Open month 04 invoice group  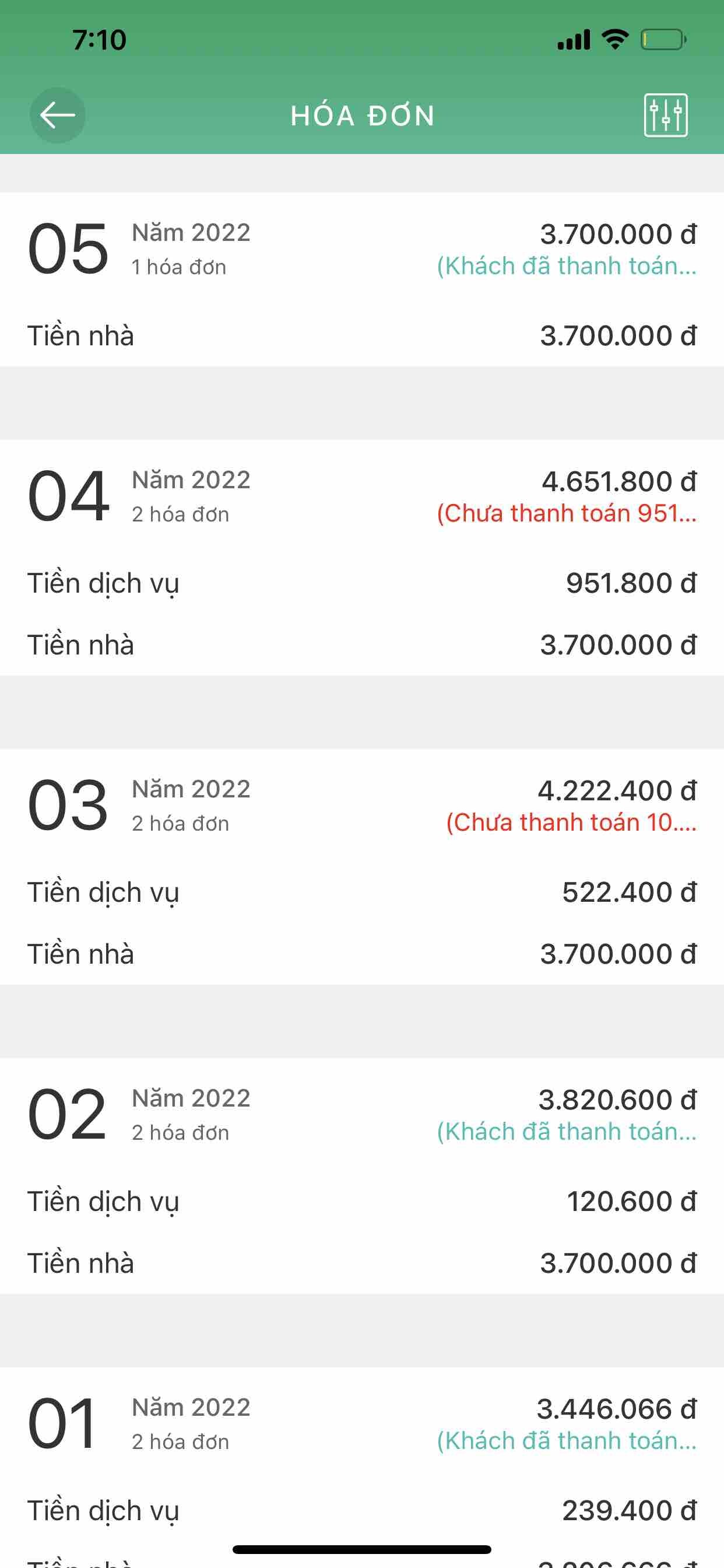coord(69,496)
